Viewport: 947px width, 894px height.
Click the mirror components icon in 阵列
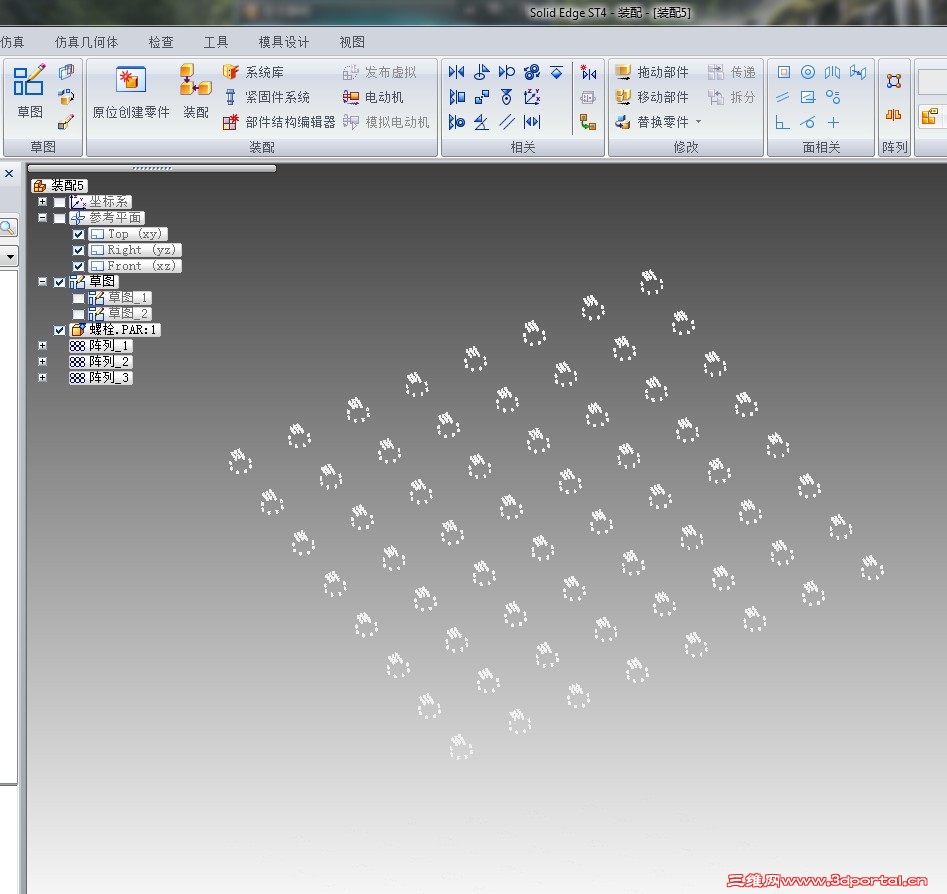click(894, 115)
